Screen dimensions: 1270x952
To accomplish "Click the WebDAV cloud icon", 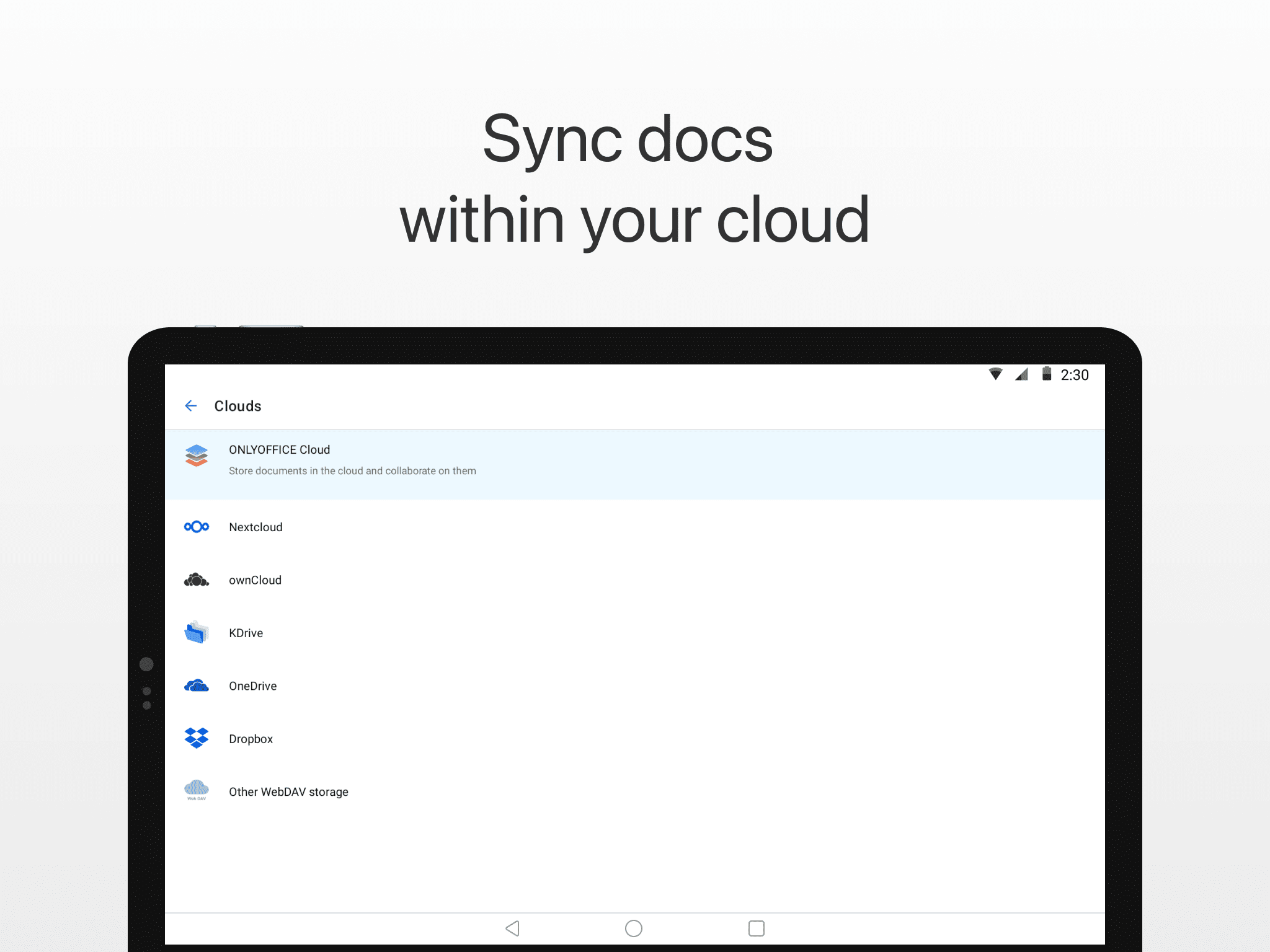I will pos(197,790).
